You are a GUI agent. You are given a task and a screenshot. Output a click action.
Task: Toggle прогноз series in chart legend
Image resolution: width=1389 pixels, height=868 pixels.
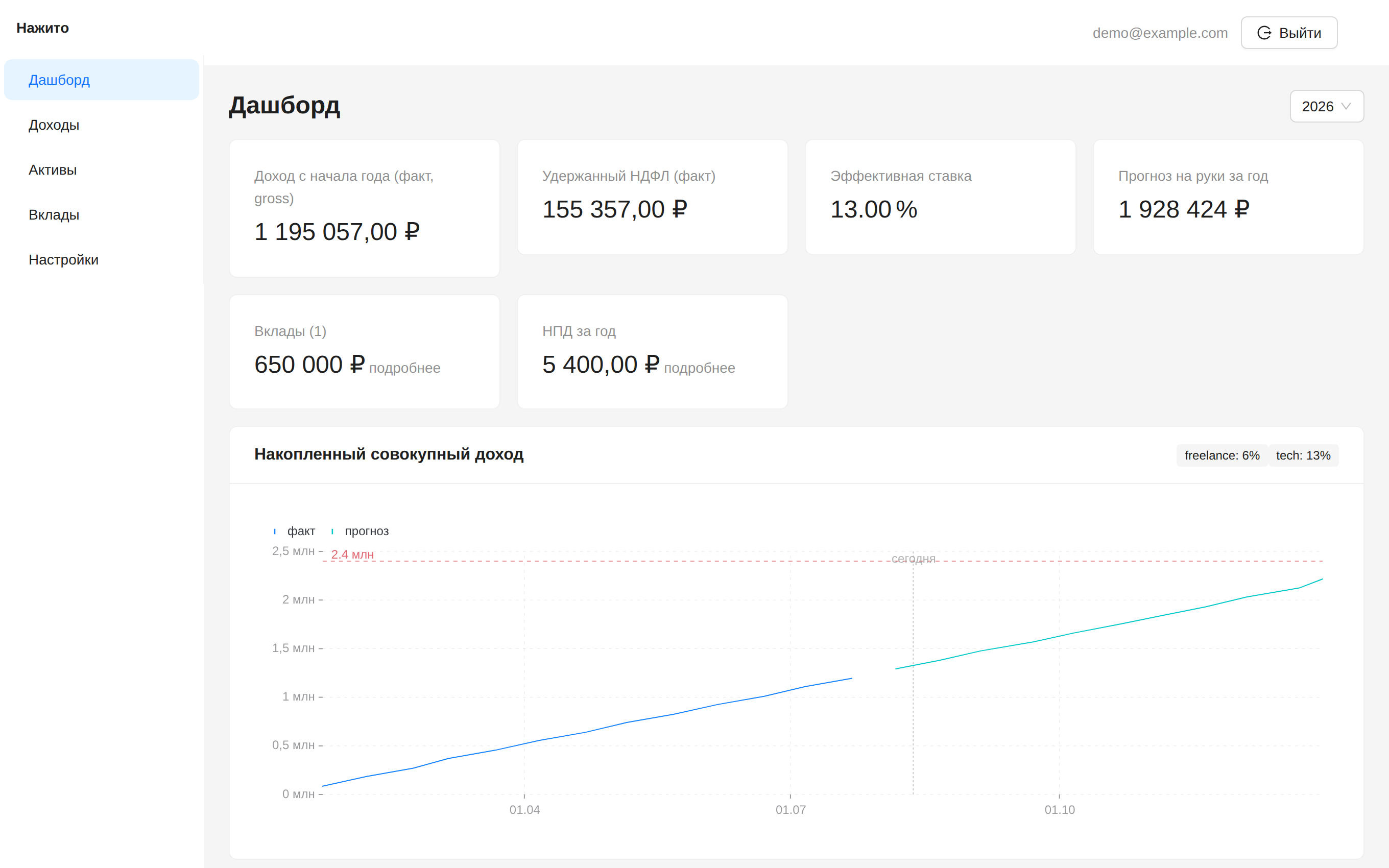pyautogui.click(x=361, y=531)
